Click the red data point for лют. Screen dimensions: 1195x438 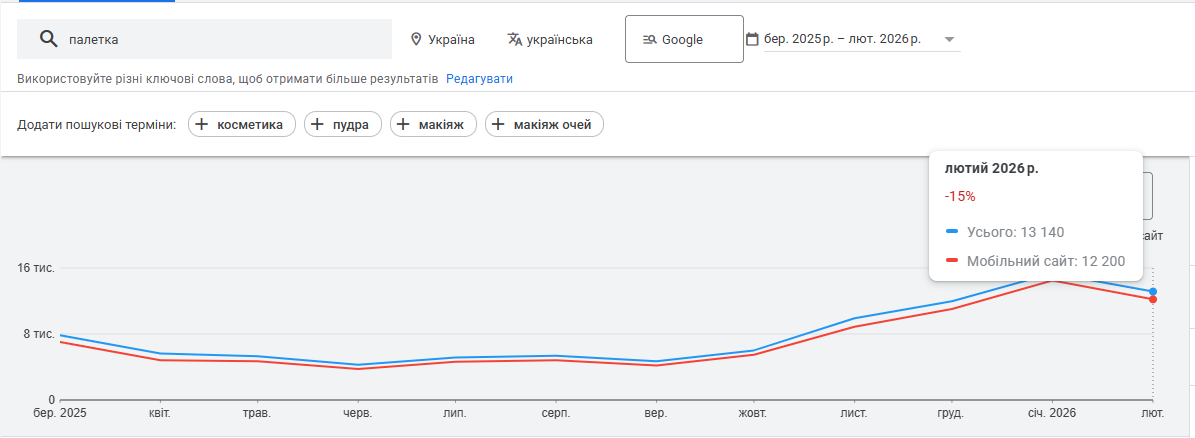1153,300
